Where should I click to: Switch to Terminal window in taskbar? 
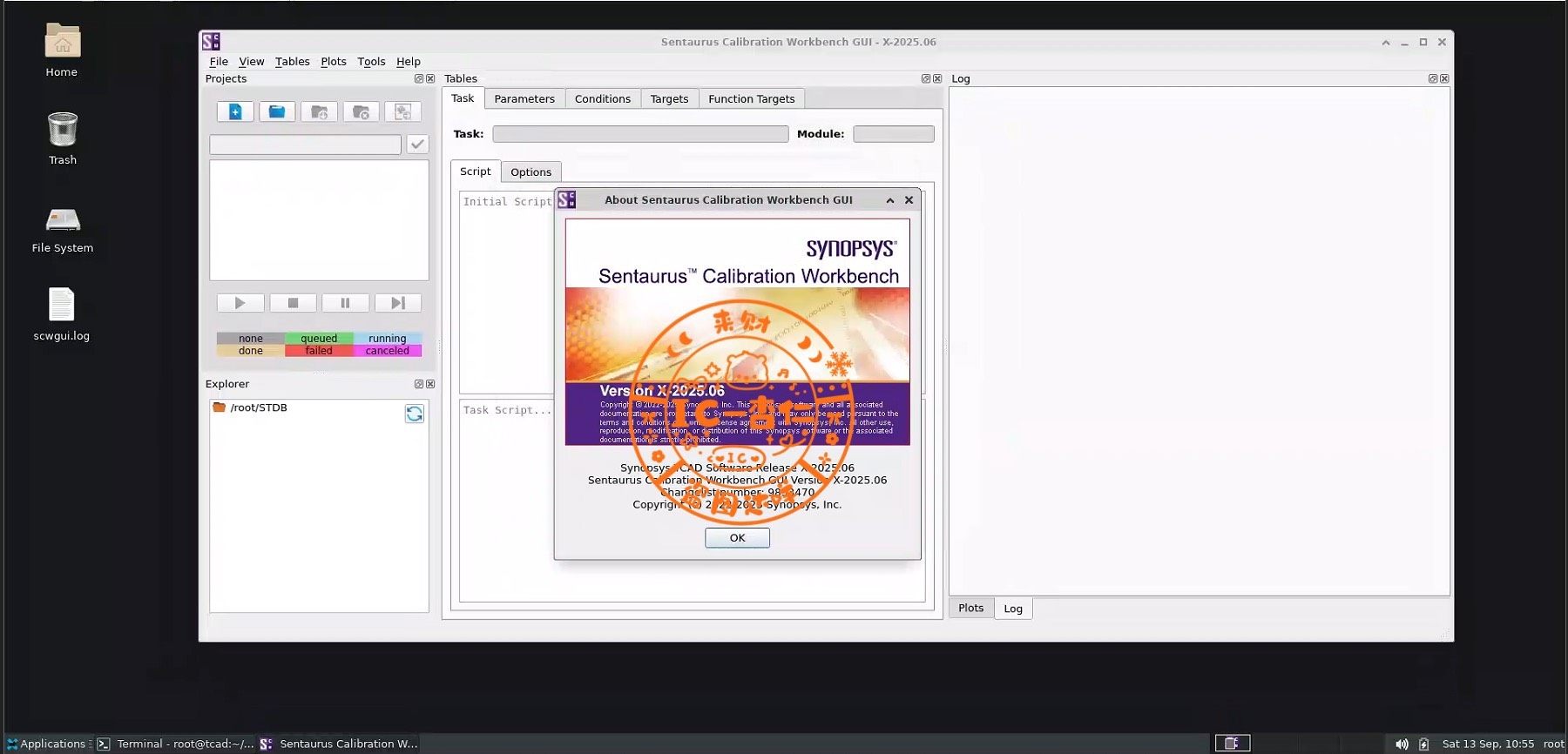coord(176,744)
